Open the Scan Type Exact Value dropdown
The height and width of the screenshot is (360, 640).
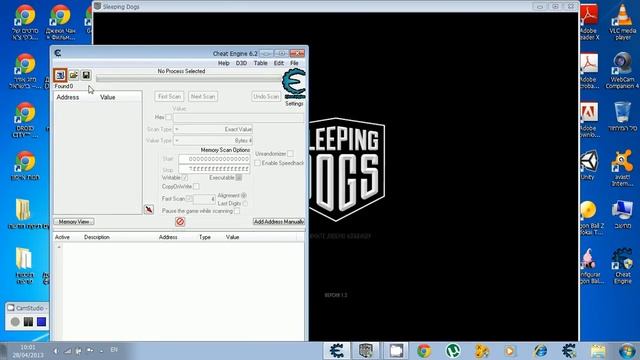213,129
